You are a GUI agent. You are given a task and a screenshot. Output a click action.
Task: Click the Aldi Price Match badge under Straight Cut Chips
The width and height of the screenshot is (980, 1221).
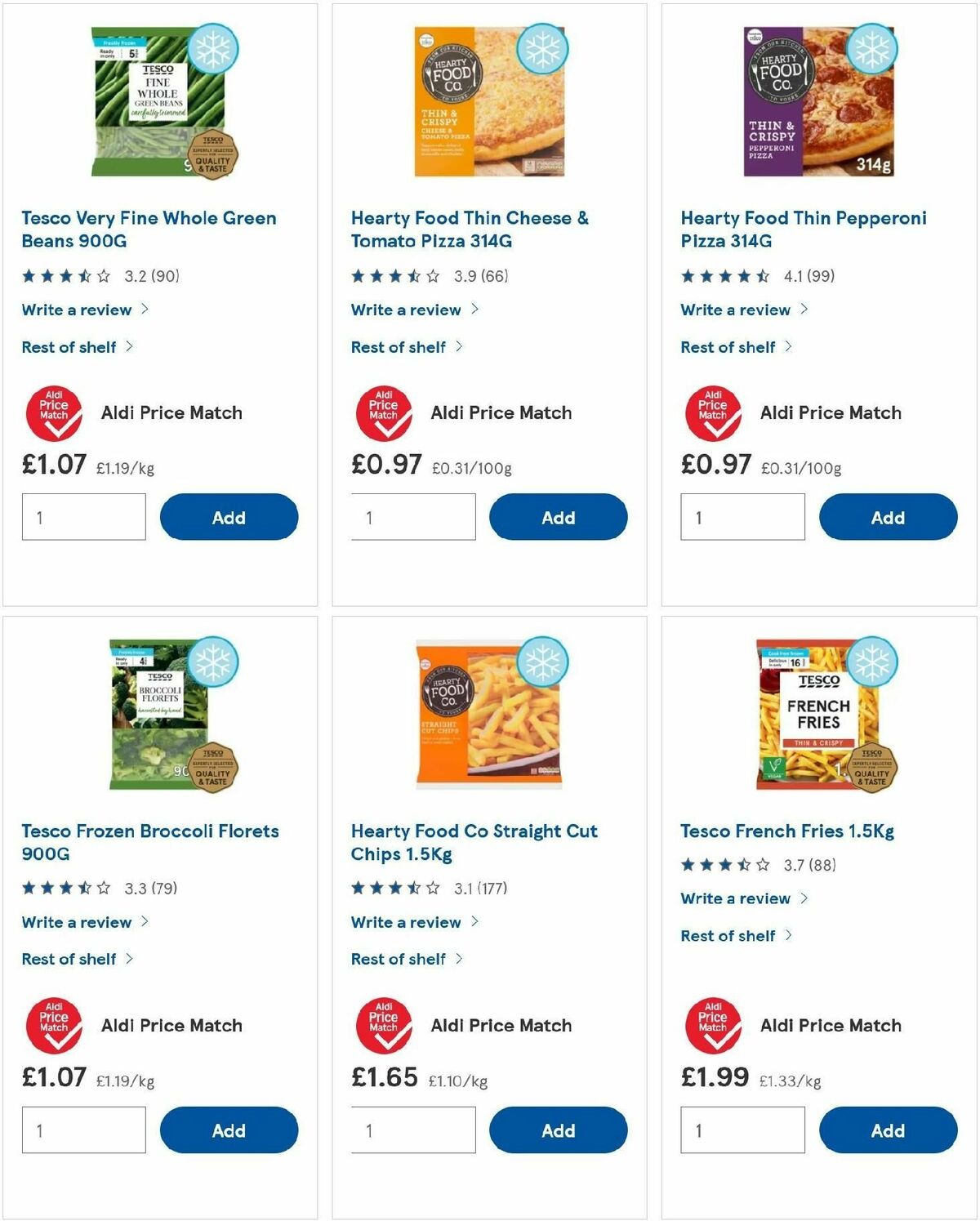(385, 1025)
